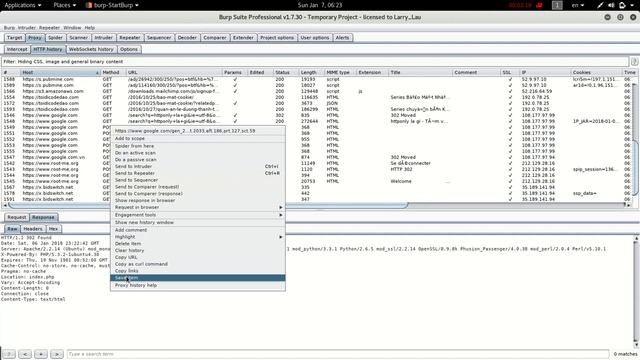Choose 'Do a passive scan'
The width and height of the screenshot is (640, 360).
[x=198, y=160]
